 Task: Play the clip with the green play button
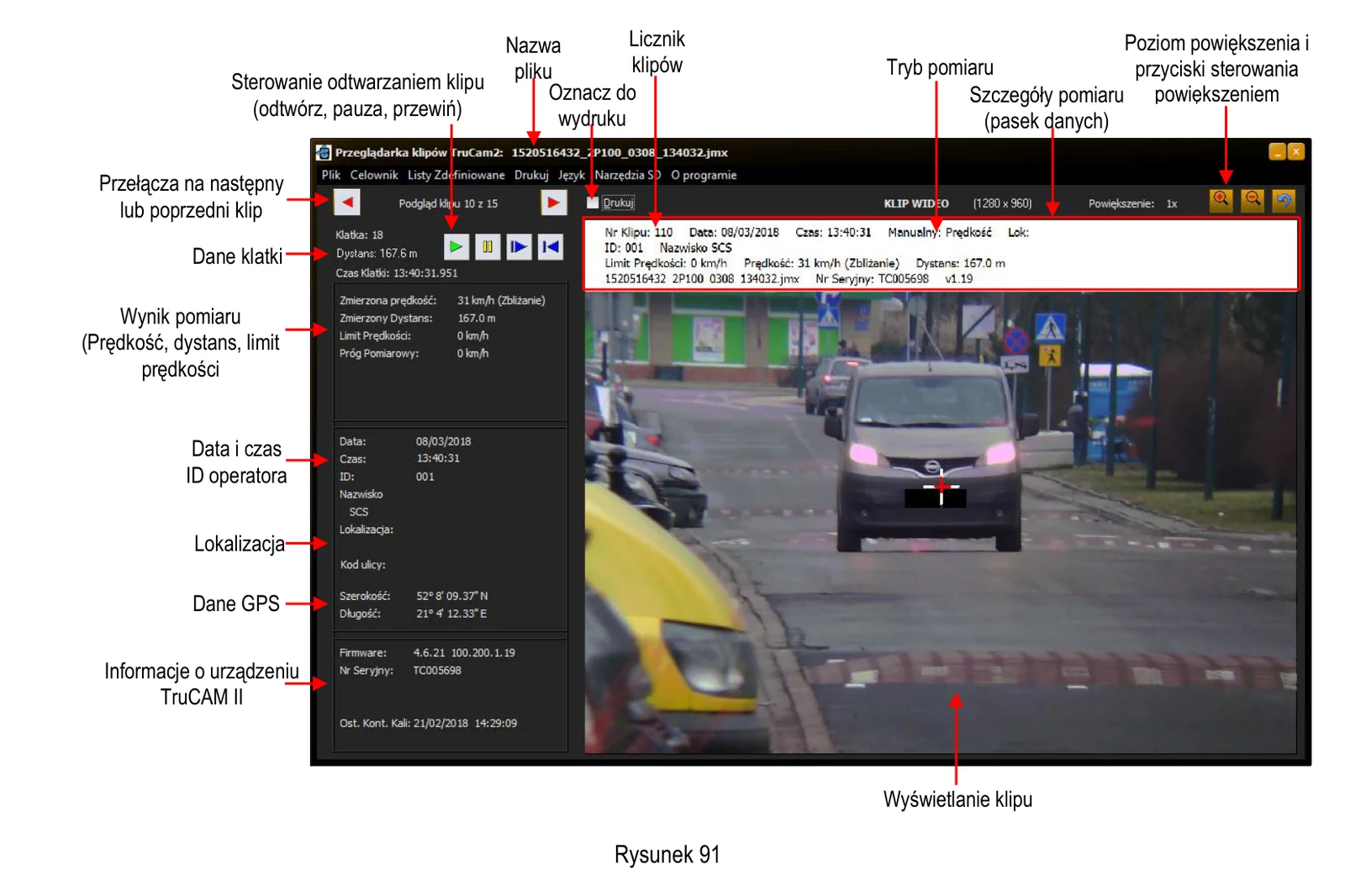pyautogui.click(x=456, y=247)
